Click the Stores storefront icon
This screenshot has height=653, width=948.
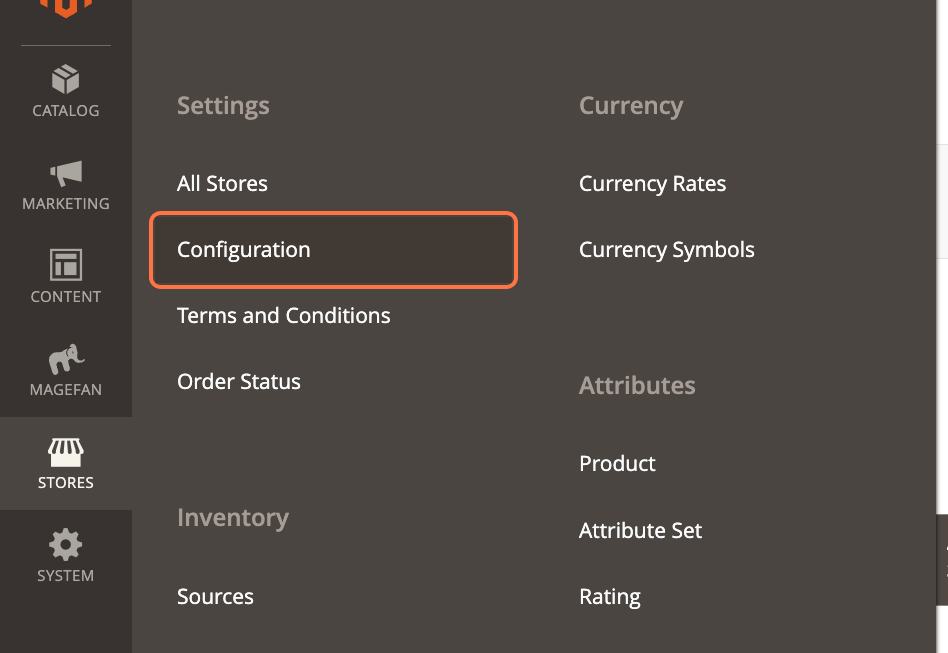pyautogui.click(x=65, y=452)
